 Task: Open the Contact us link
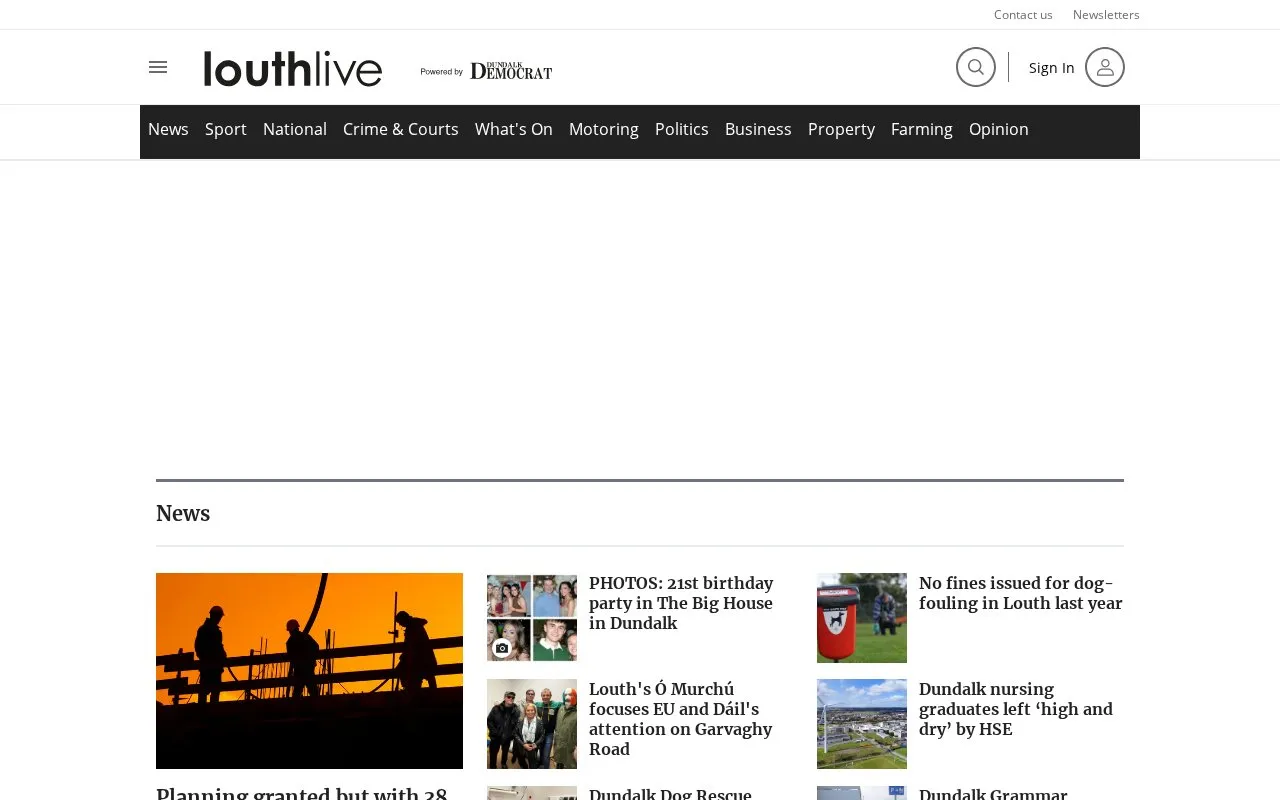click(1023, 14)
